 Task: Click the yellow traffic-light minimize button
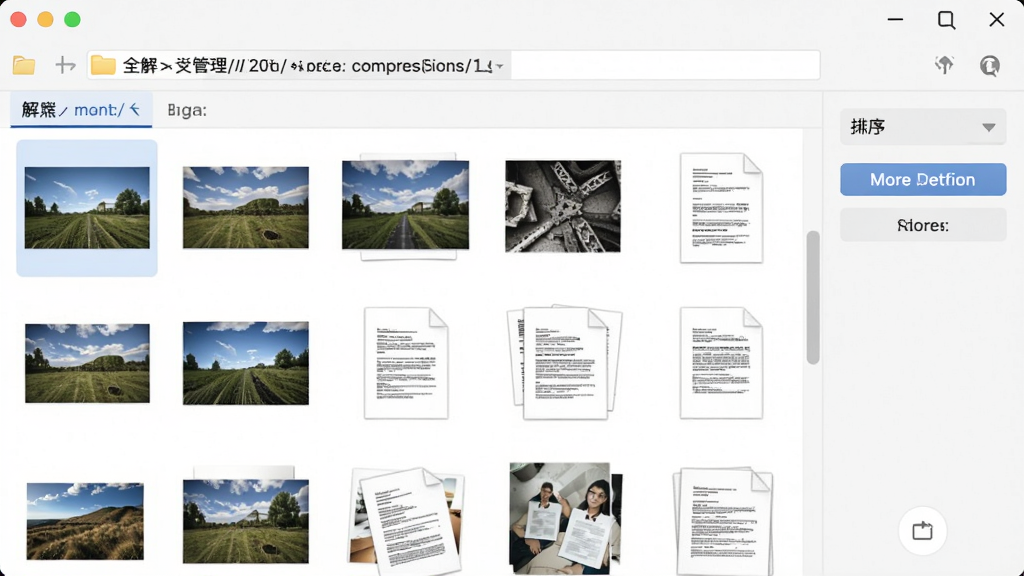pos(45,20)
